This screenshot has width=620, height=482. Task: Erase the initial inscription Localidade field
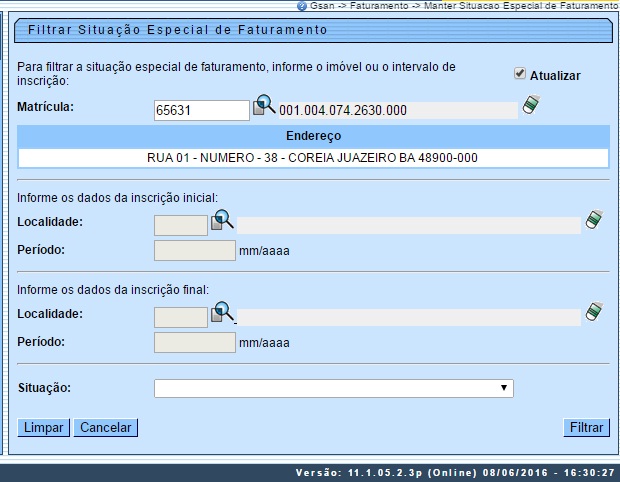tap(595, 220)
